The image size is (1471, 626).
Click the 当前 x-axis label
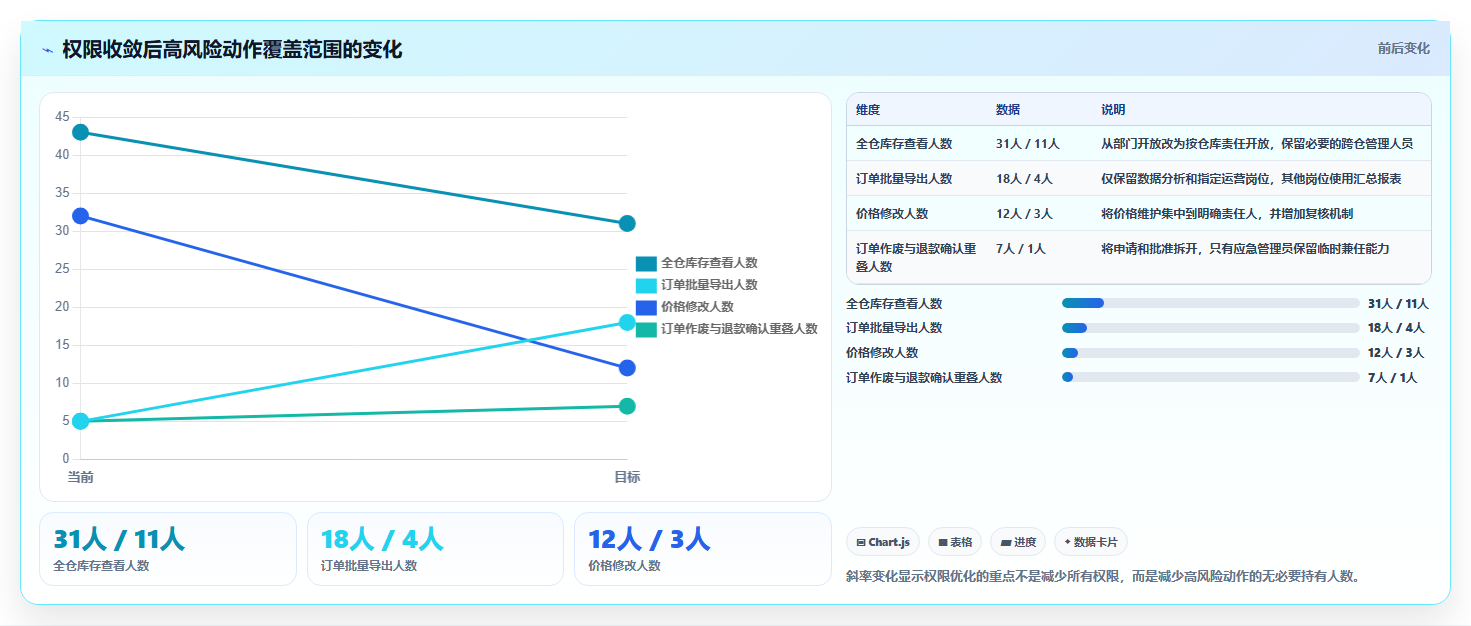tap(81, 477)
